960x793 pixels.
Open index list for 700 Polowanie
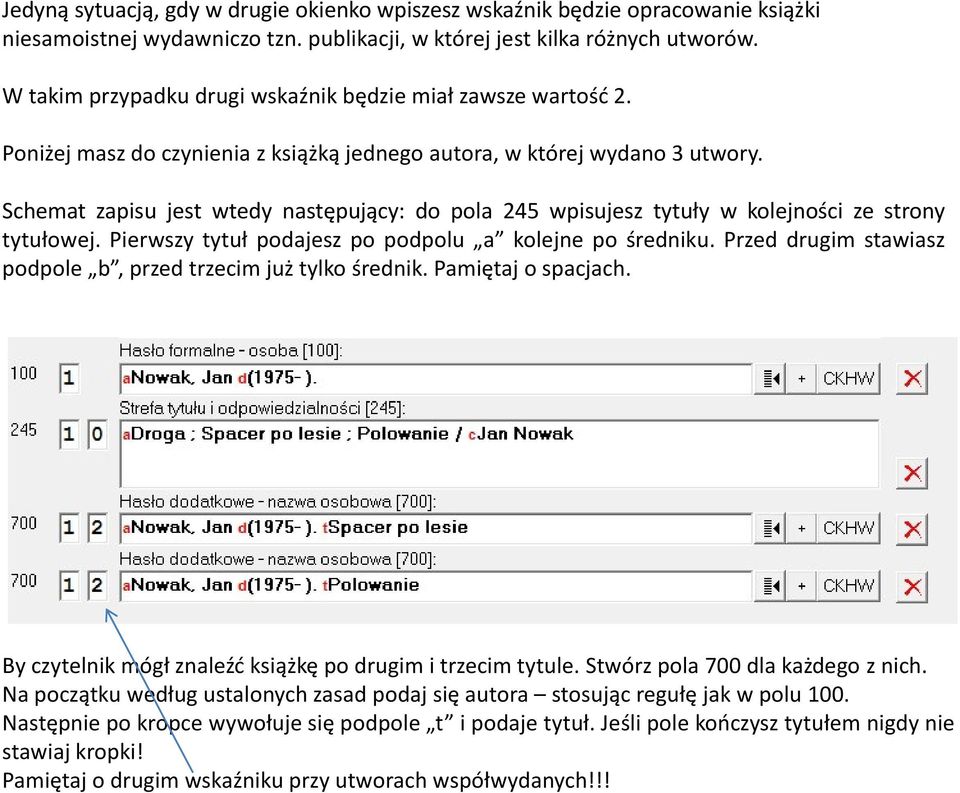click(770, 586)
